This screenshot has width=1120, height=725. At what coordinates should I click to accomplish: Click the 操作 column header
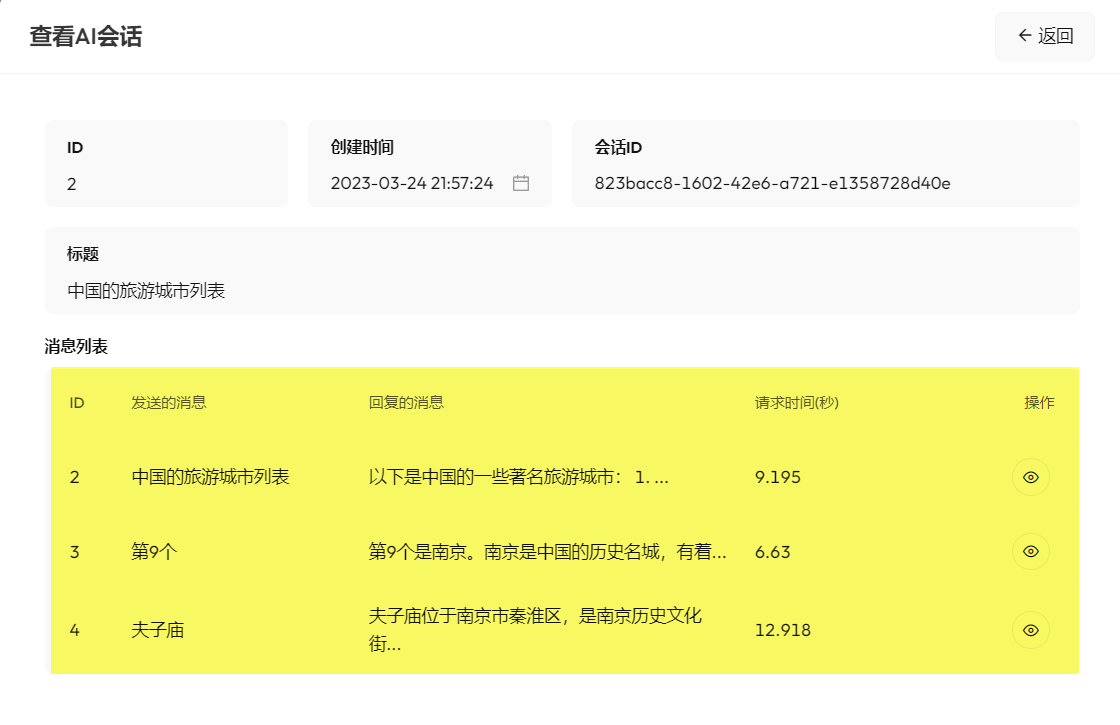tap(1039, 403)
